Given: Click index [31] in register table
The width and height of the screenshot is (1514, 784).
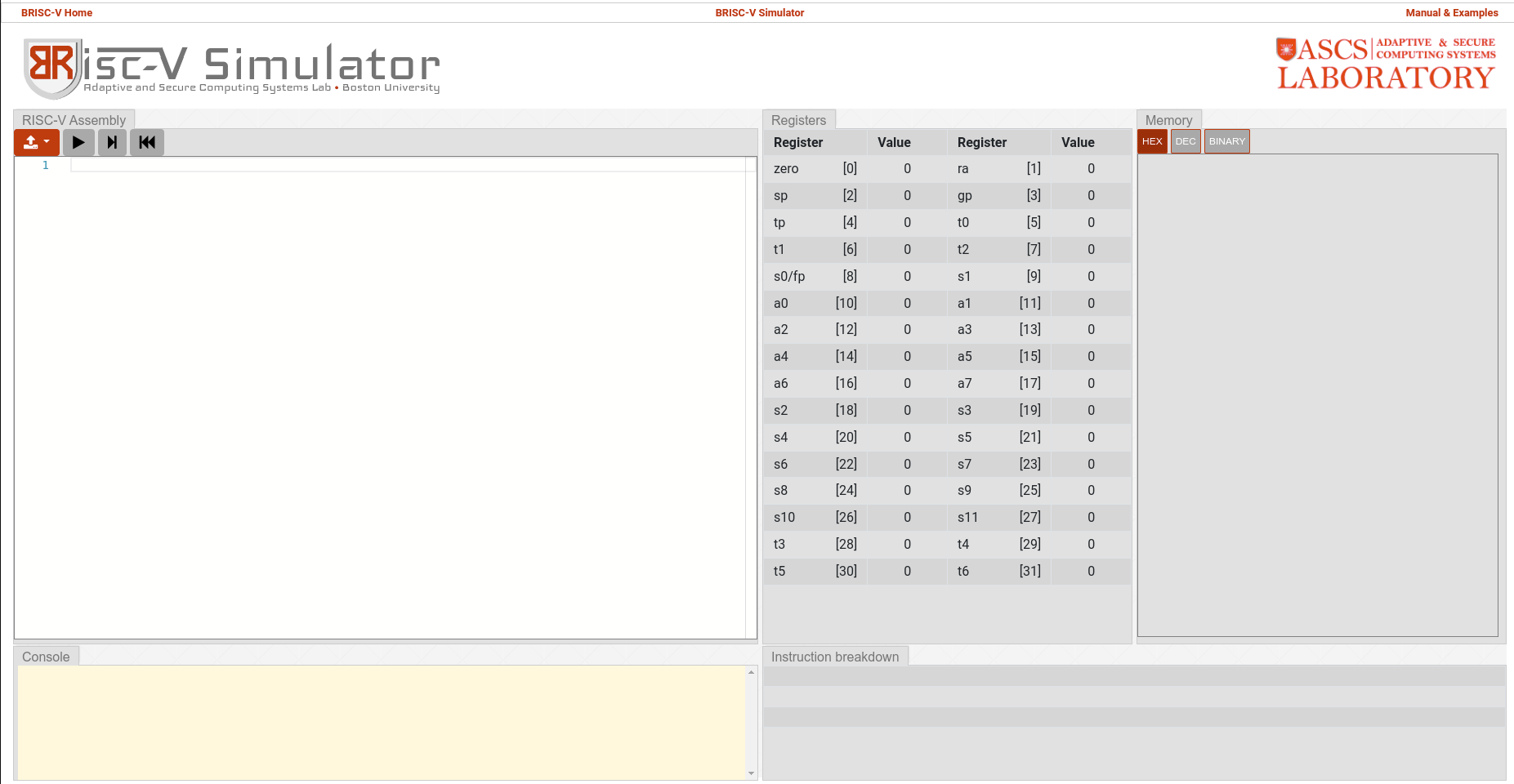Looking at the screenshot, I should (1029, 572).
